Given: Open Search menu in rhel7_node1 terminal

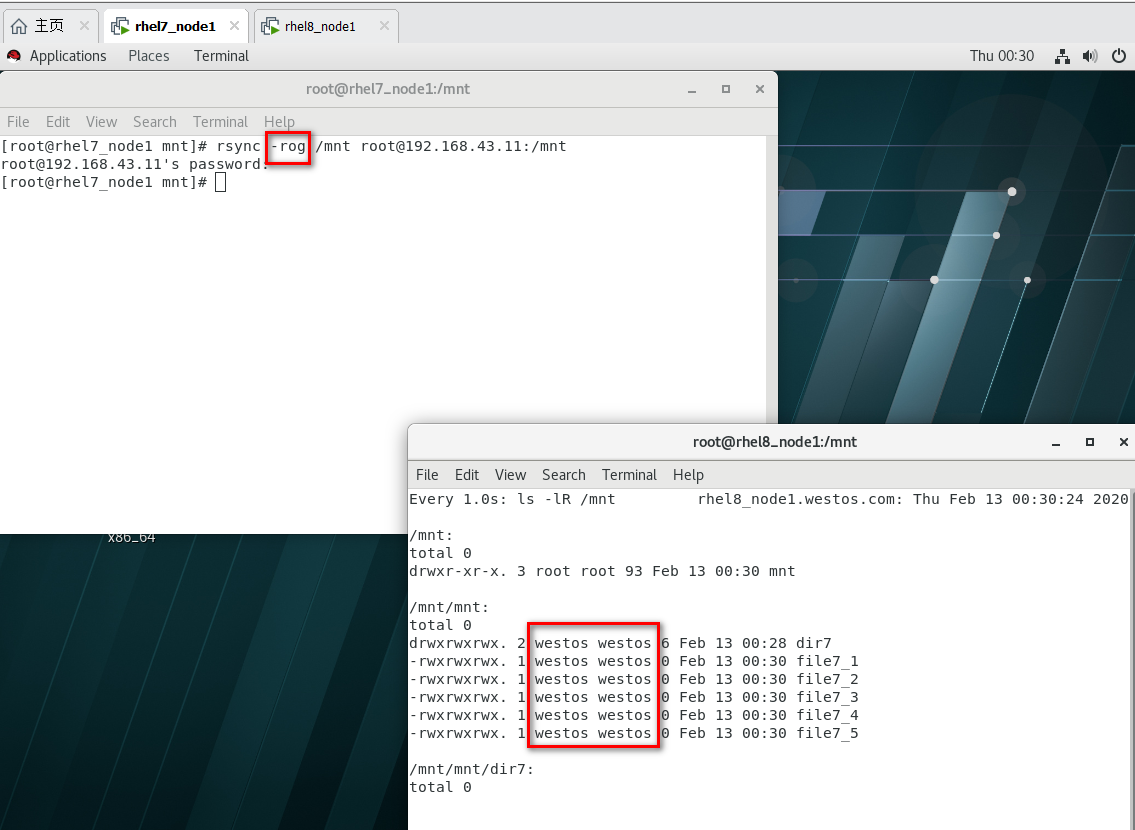Looking at the screenshot, I should coord(155,122).
